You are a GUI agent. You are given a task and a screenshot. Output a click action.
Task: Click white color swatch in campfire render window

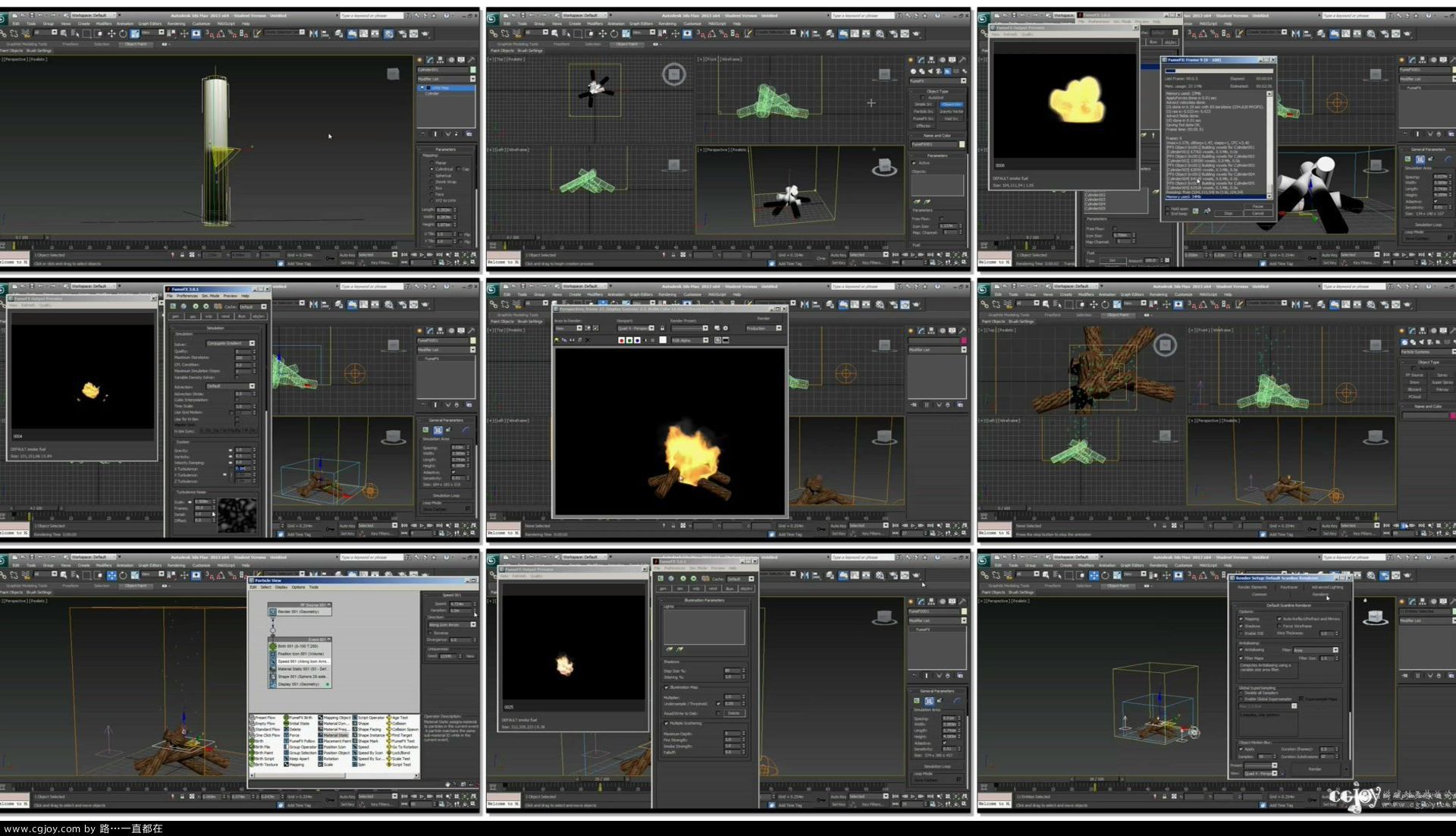662,340
